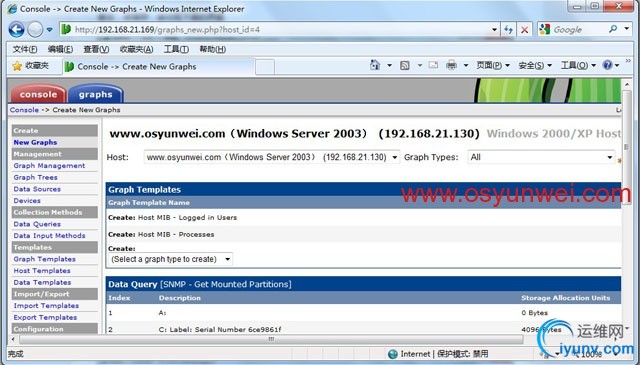Click the IE logo in title bar

pyautogui.click(x=13, y=9)
